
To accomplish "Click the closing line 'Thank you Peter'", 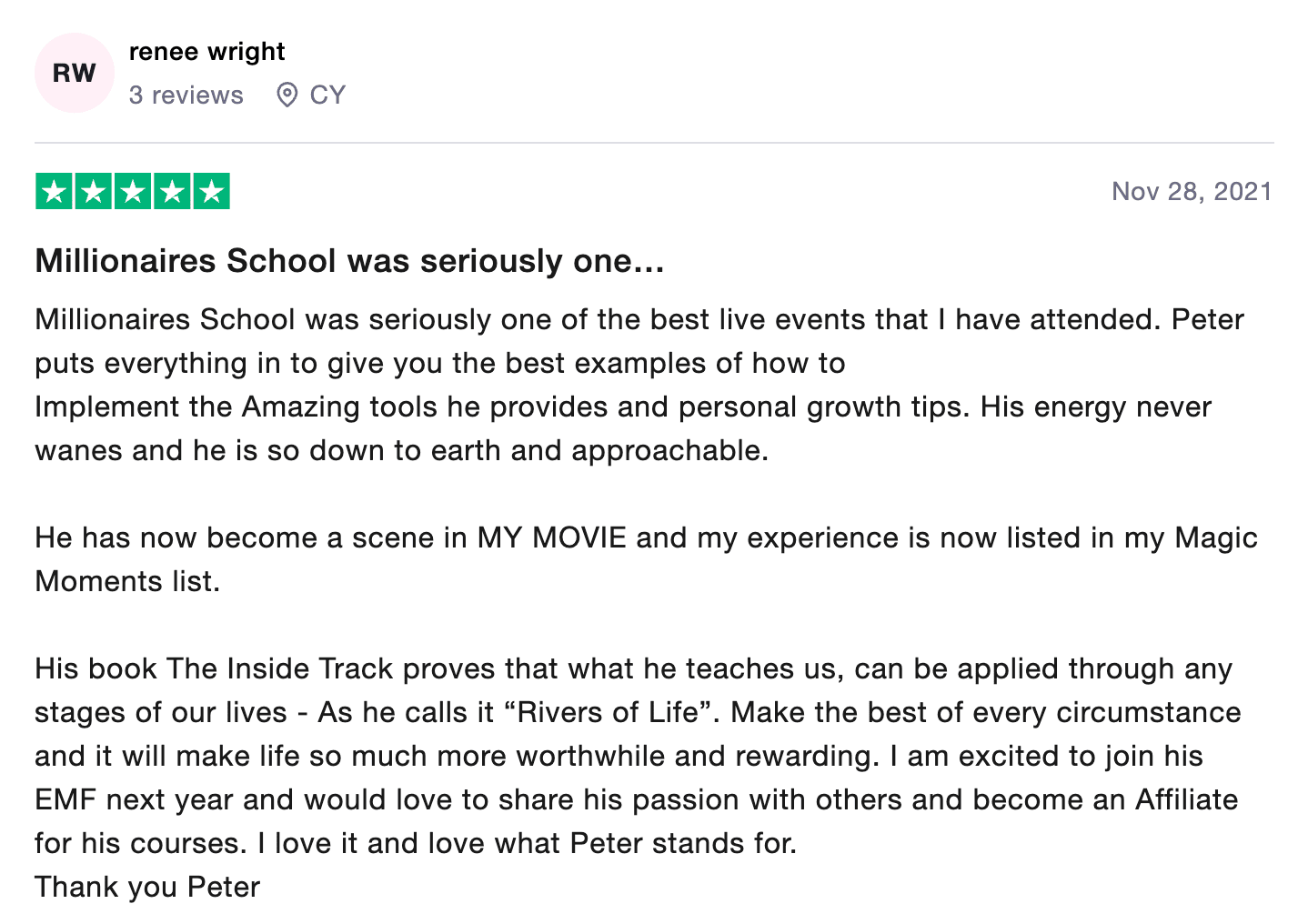I will (147, 887).
